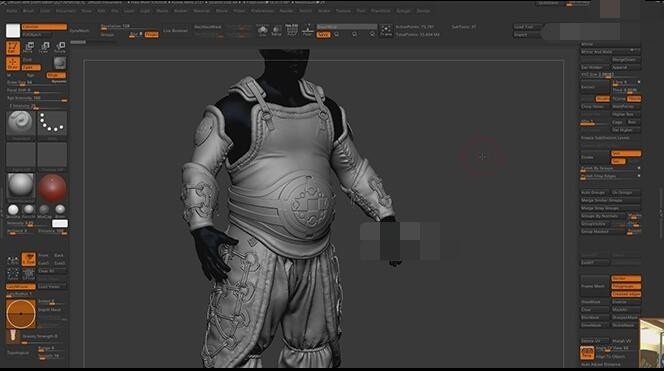Click the Del Higher button
The width and height of the screenshot is (664, 371).
(625, 130)
